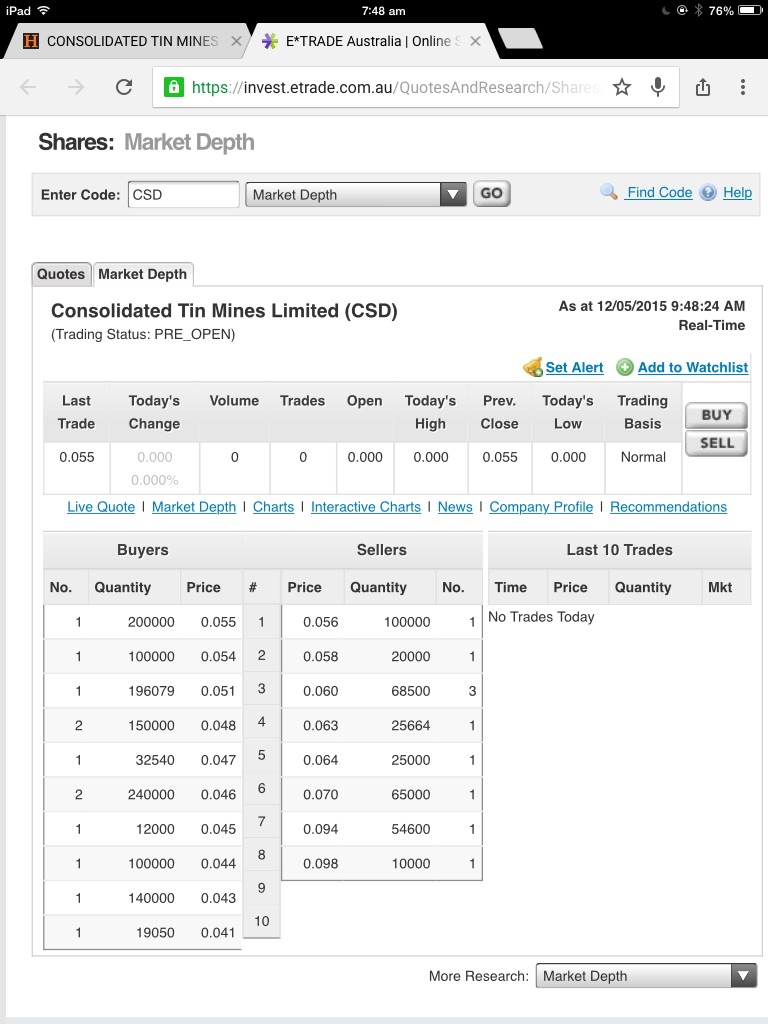Close the Consolidated Tin Mines tab
This screenshot has width=768, height=1024.
(x=236, y=41)
